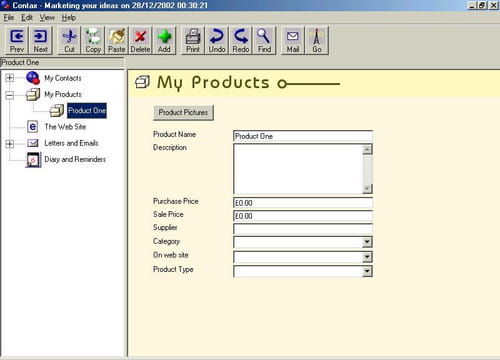The height and width of the screenshot is (360, 500).
Task: Expand the Letters and Emails node
Action: coord(10,144)
